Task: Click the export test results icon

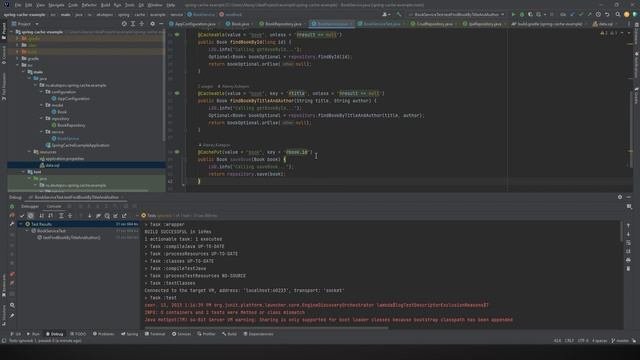Action: pyautogui.click(x=124, y=216)
